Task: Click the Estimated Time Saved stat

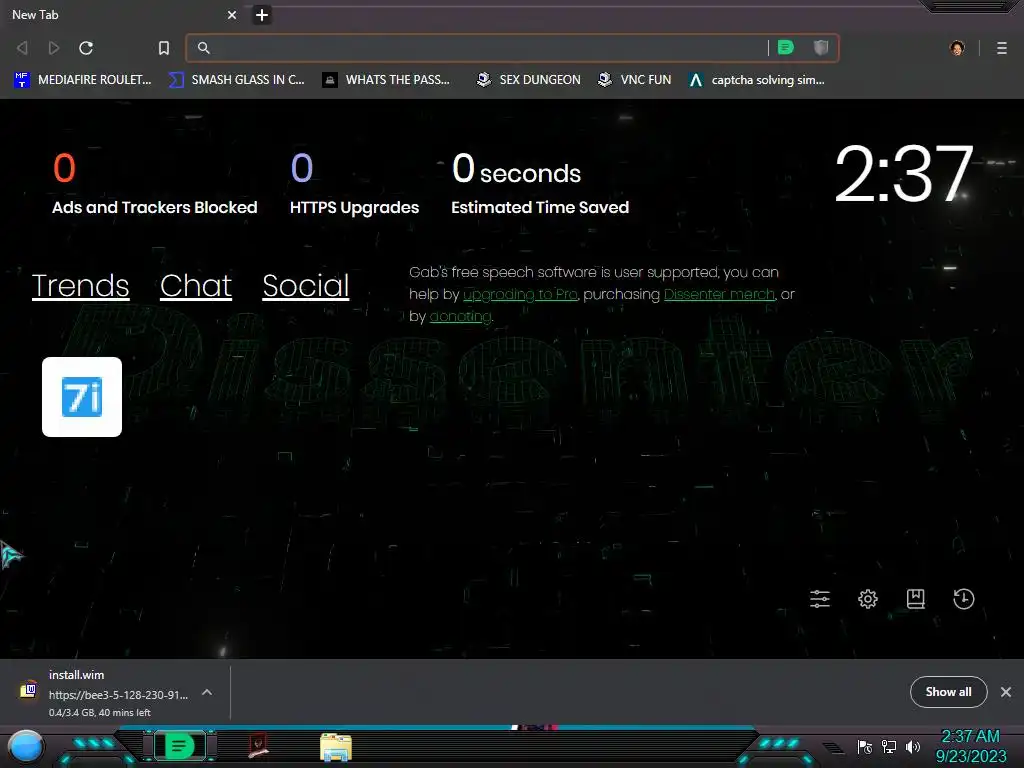Action: click(x=540, y=184)
